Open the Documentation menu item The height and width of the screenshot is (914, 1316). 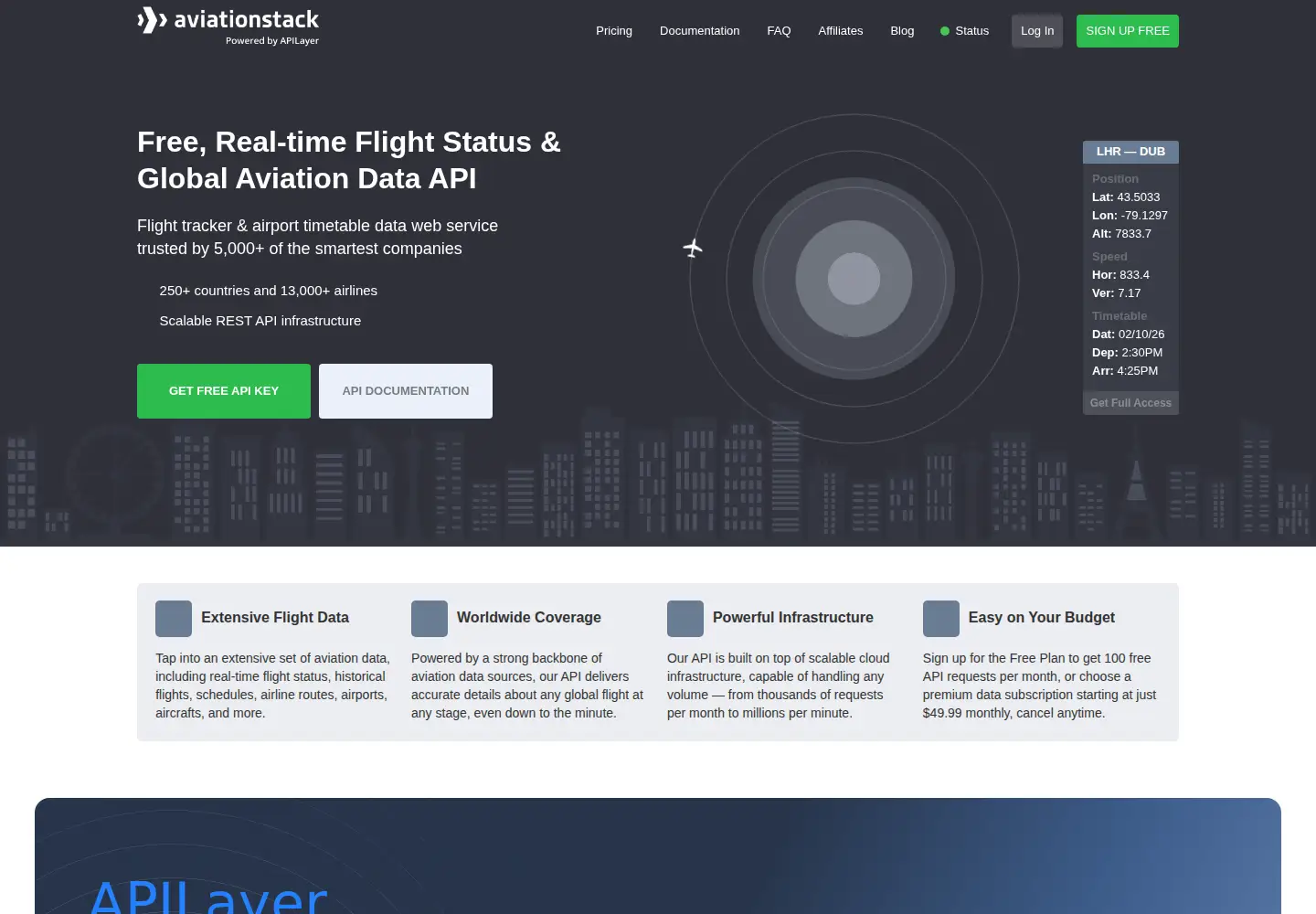700,31
